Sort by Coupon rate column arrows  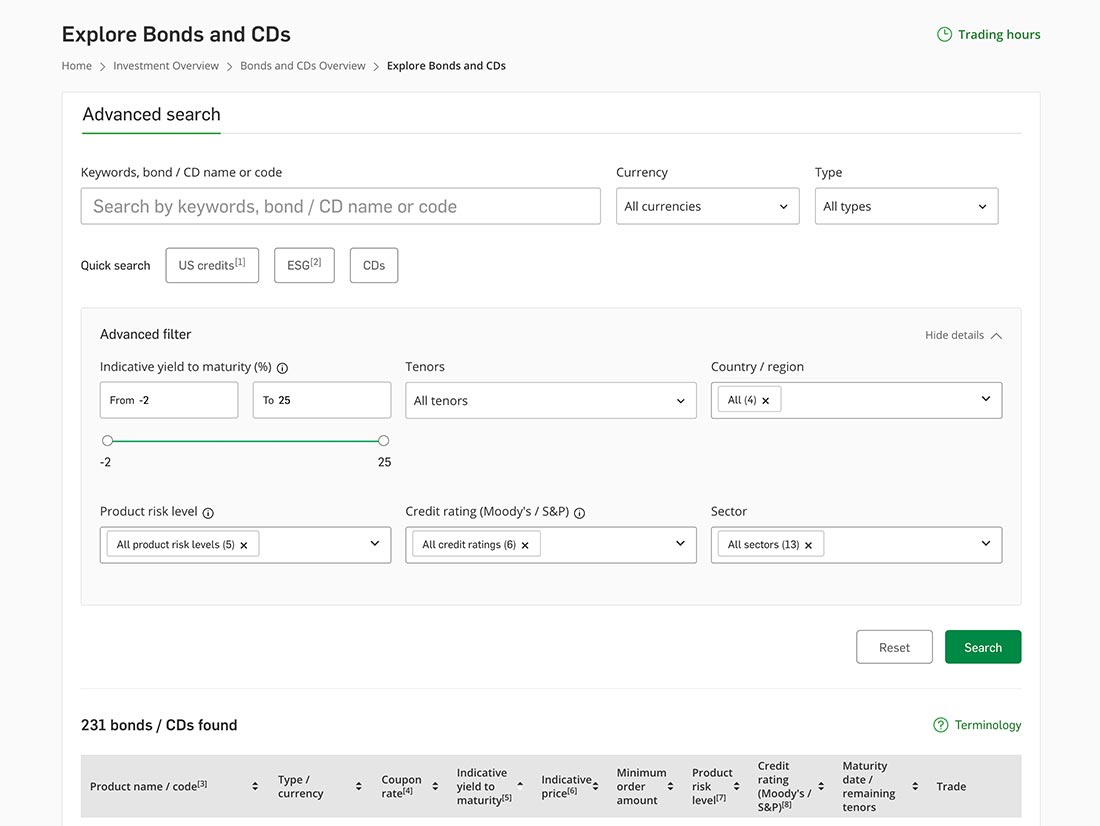[435, 787]
